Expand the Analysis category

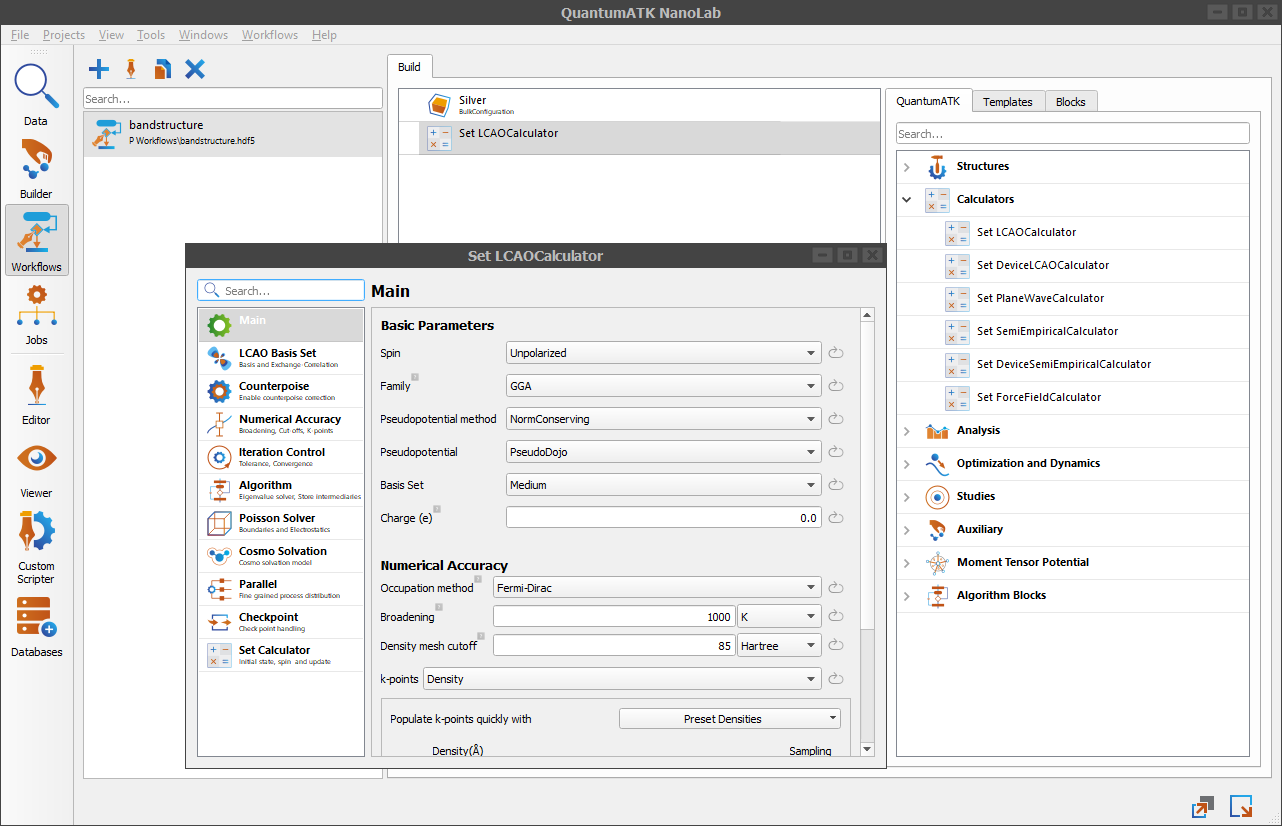(x=907, y=431)
